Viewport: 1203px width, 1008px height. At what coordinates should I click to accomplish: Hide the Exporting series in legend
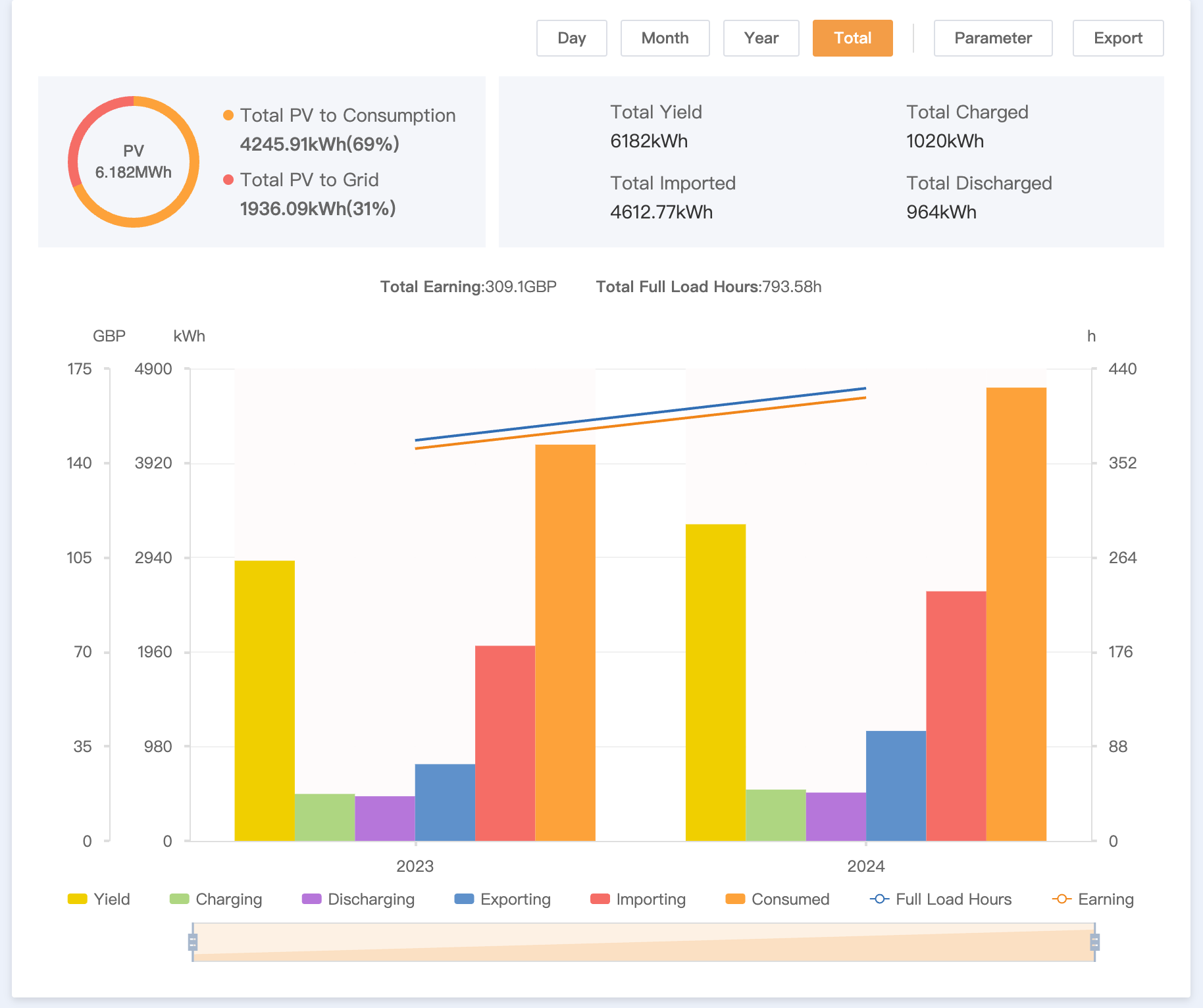click(503, 899)
